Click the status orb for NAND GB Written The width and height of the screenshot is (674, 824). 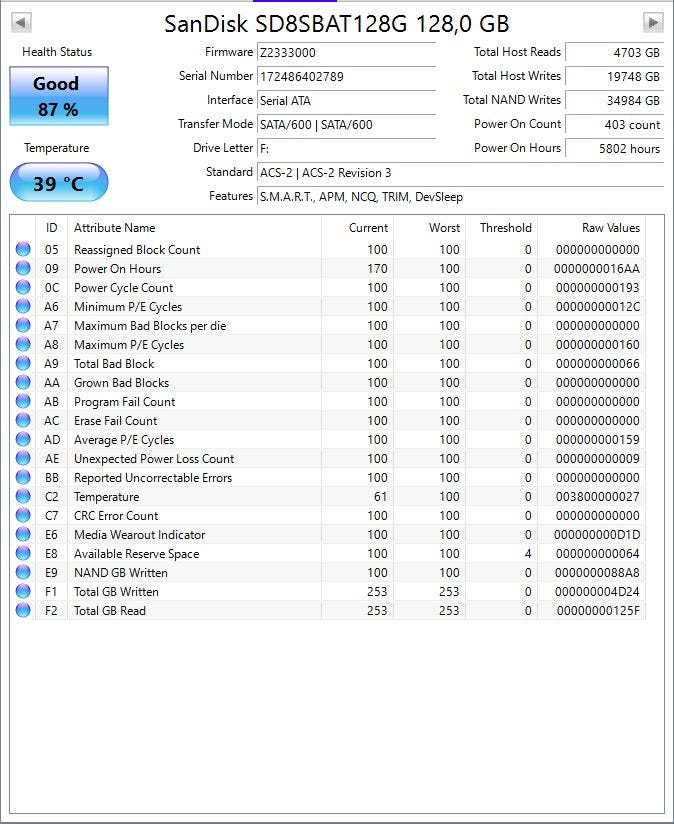[23, 572]
